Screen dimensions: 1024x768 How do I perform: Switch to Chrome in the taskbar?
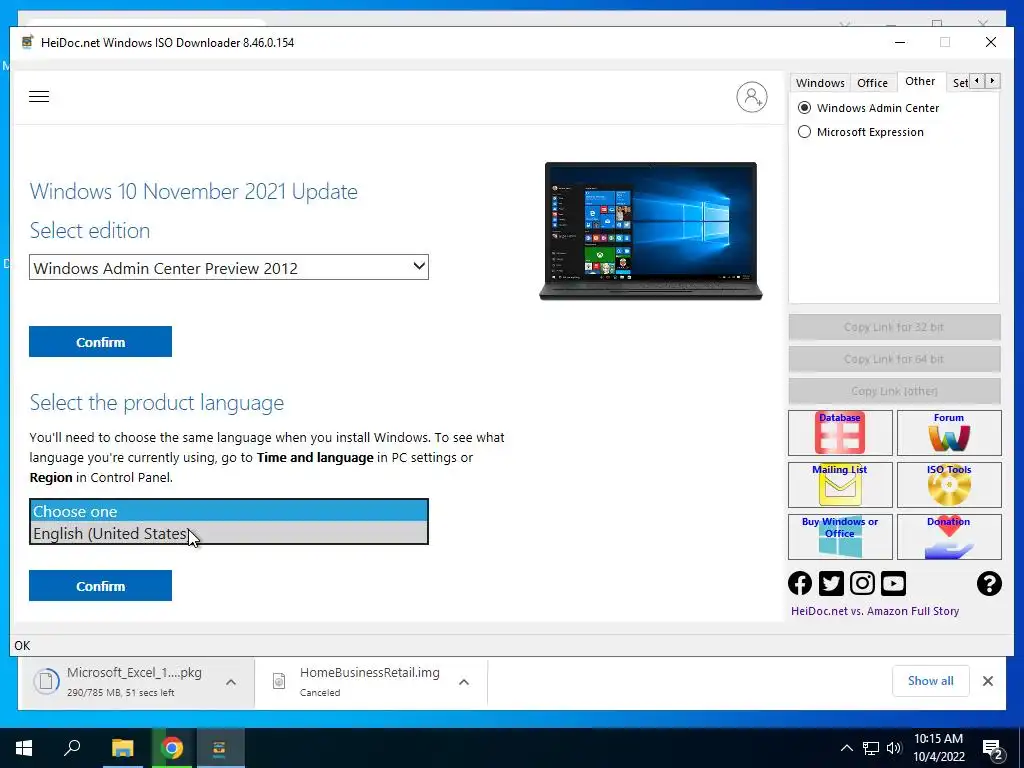click(172, 748)
